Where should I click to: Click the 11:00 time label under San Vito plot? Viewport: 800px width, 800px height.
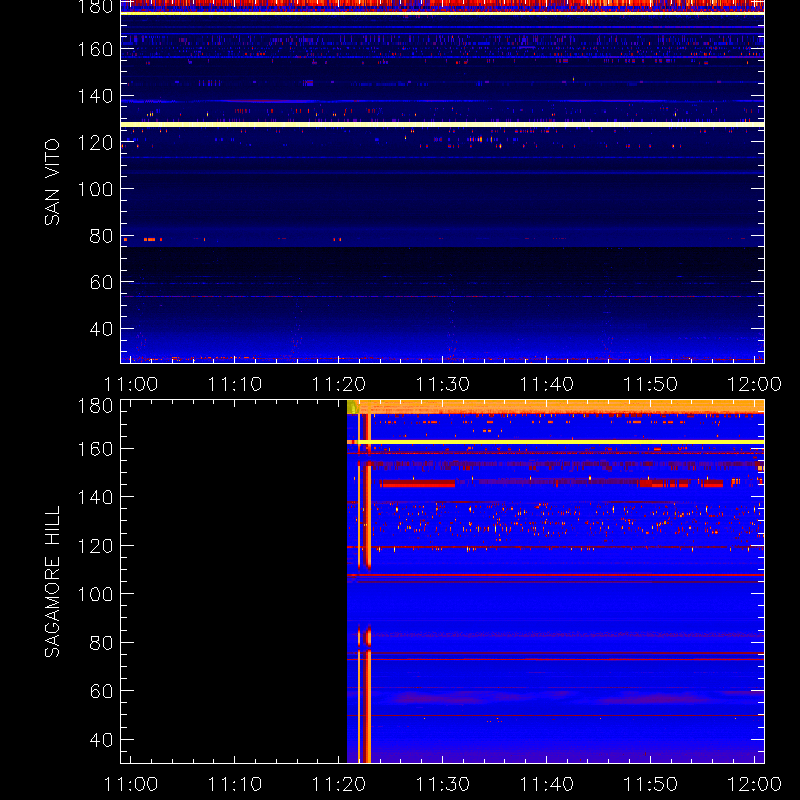(x=131, y=384)
